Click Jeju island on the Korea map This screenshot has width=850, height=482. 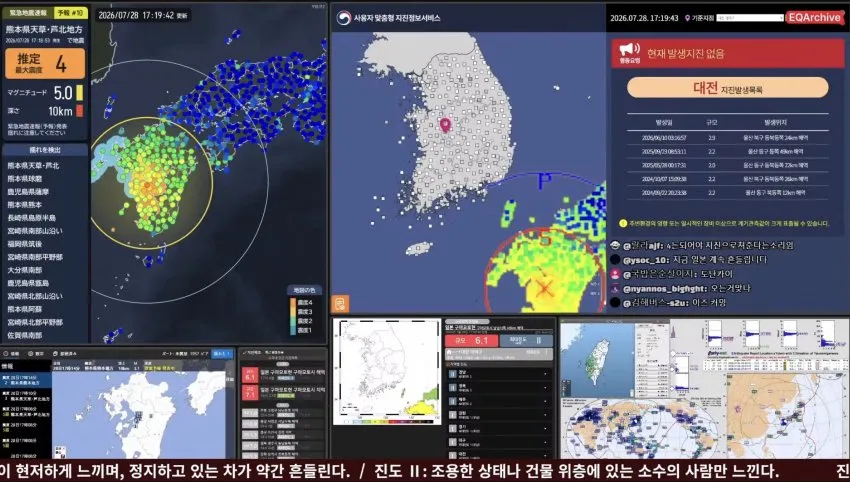pyautogui.click(x=419, y=249)
